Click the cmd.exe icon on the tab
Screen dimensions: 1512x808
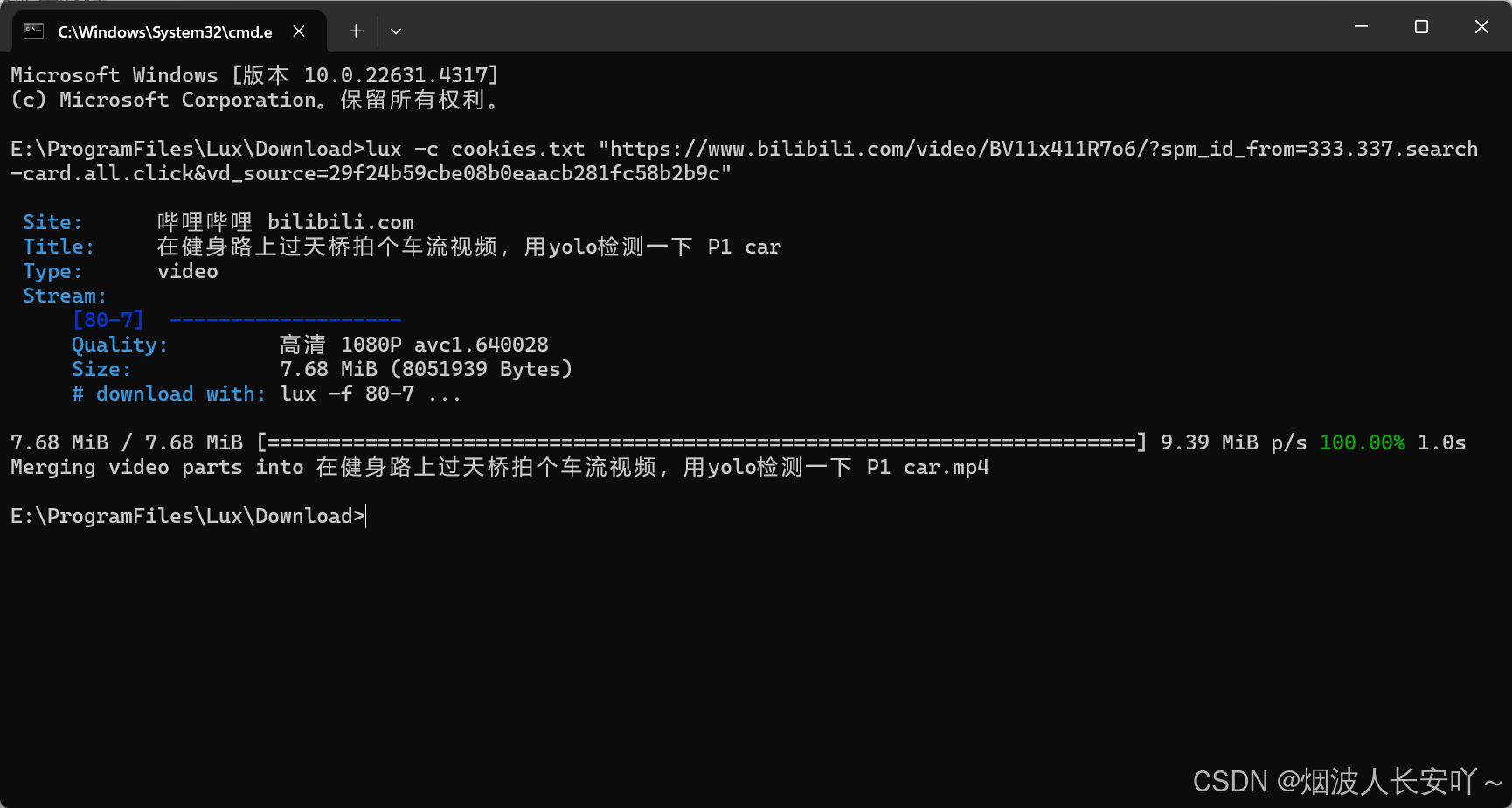point(33,31)
